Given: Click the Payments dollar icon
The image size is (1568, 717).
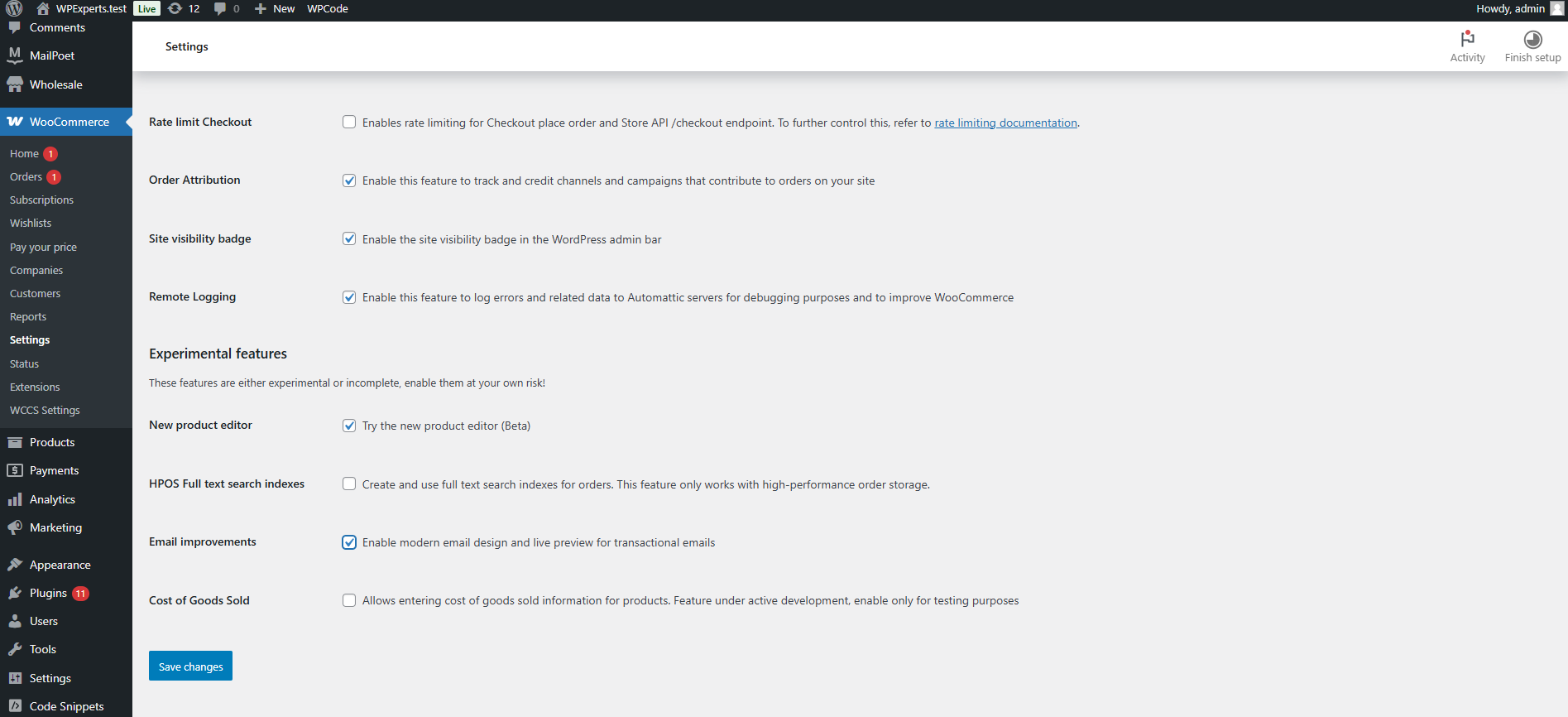Looking at the screenshot, I should click(x=15, y=470).
